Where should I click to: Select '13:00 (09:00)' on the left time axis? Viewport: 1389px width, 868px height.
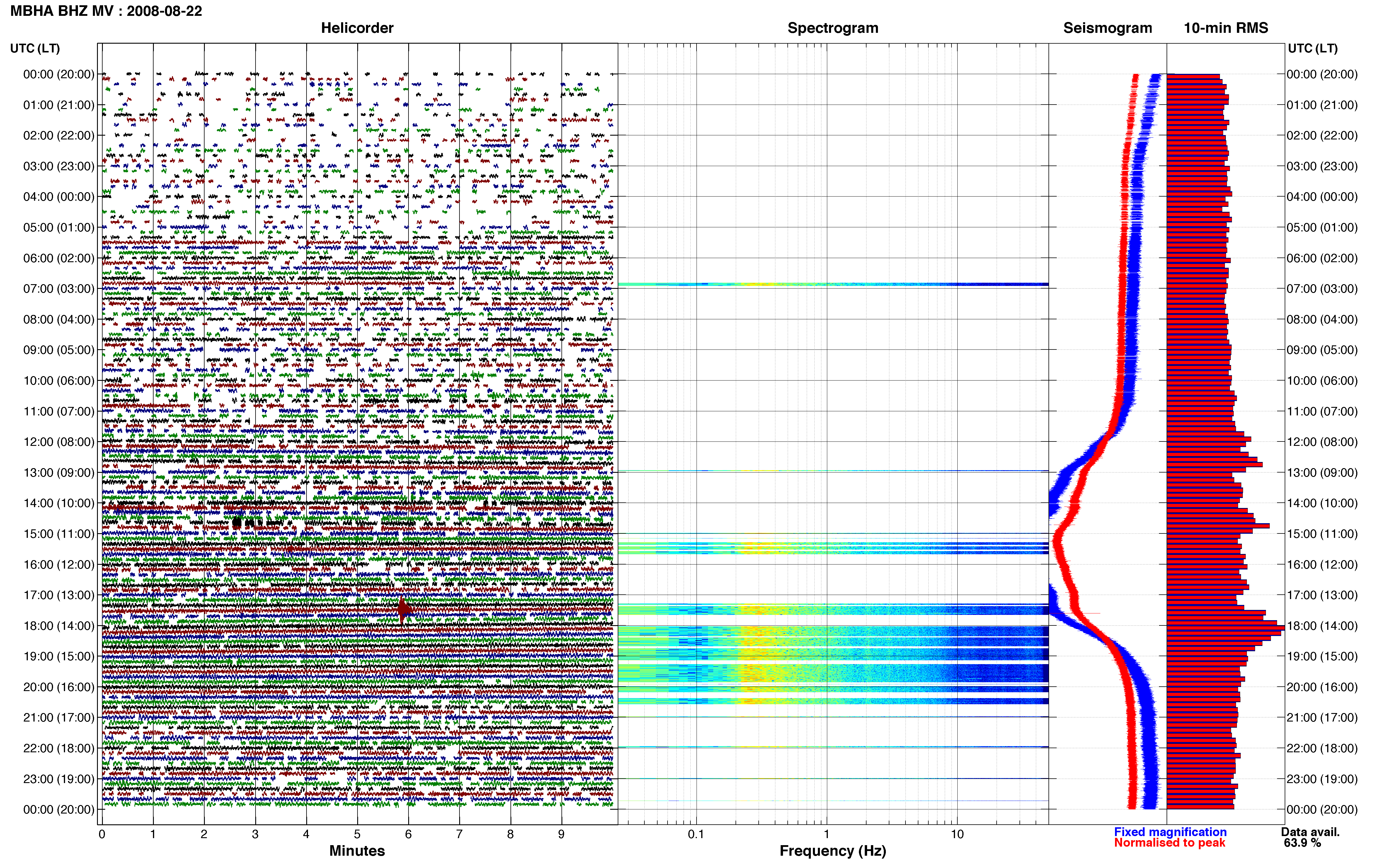coord(59,473)
